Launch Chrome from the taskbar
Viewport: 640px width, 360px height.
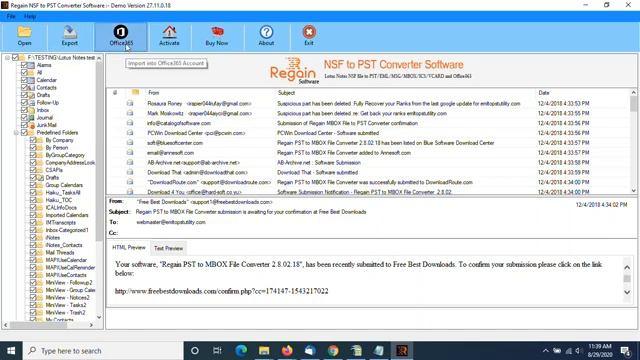(x=333, y=351)
